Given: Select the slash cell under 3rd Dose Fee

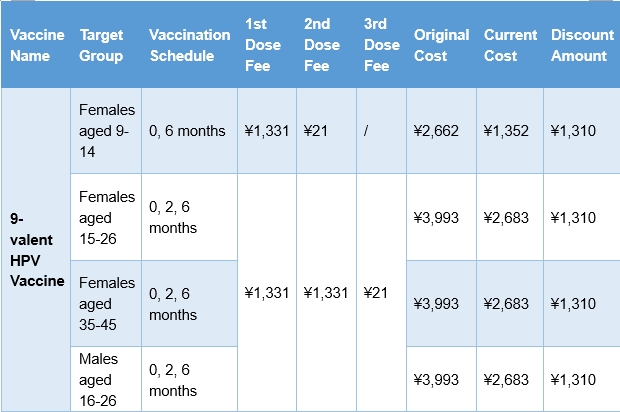Looking at the screenshot, I should pyautogui.click(x=367, y=132).
